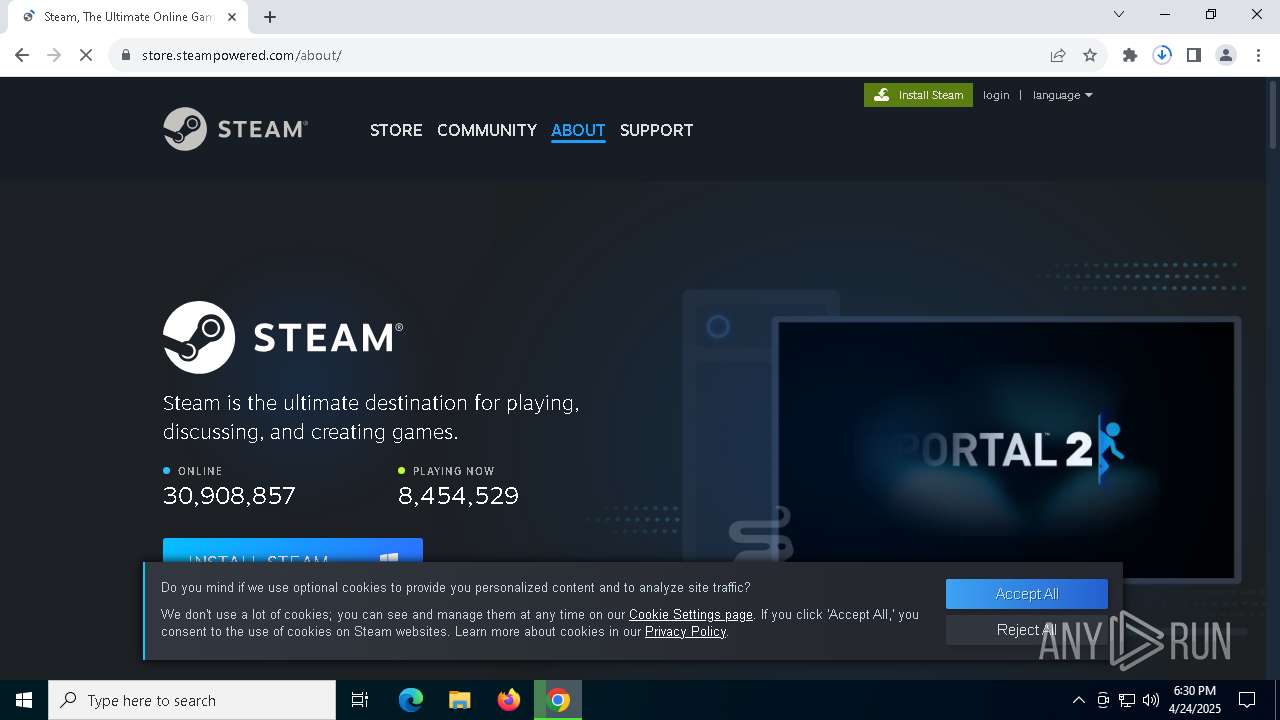Accept All cookies
This screenshot has height=720, width=1280.
click(x=1027, y=594)
